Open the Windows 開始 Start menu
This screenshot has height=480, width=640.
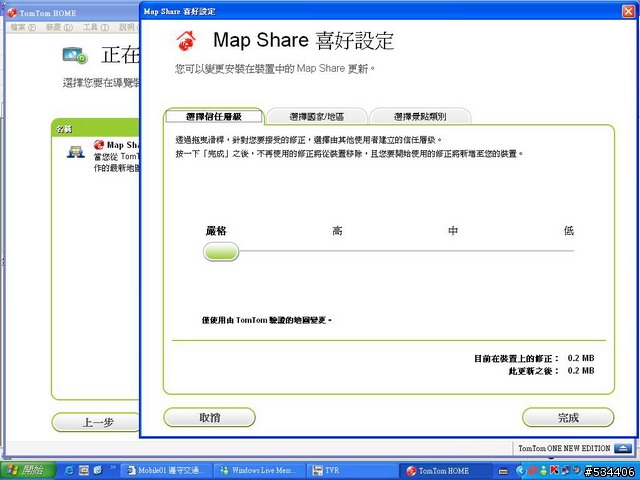27,470
